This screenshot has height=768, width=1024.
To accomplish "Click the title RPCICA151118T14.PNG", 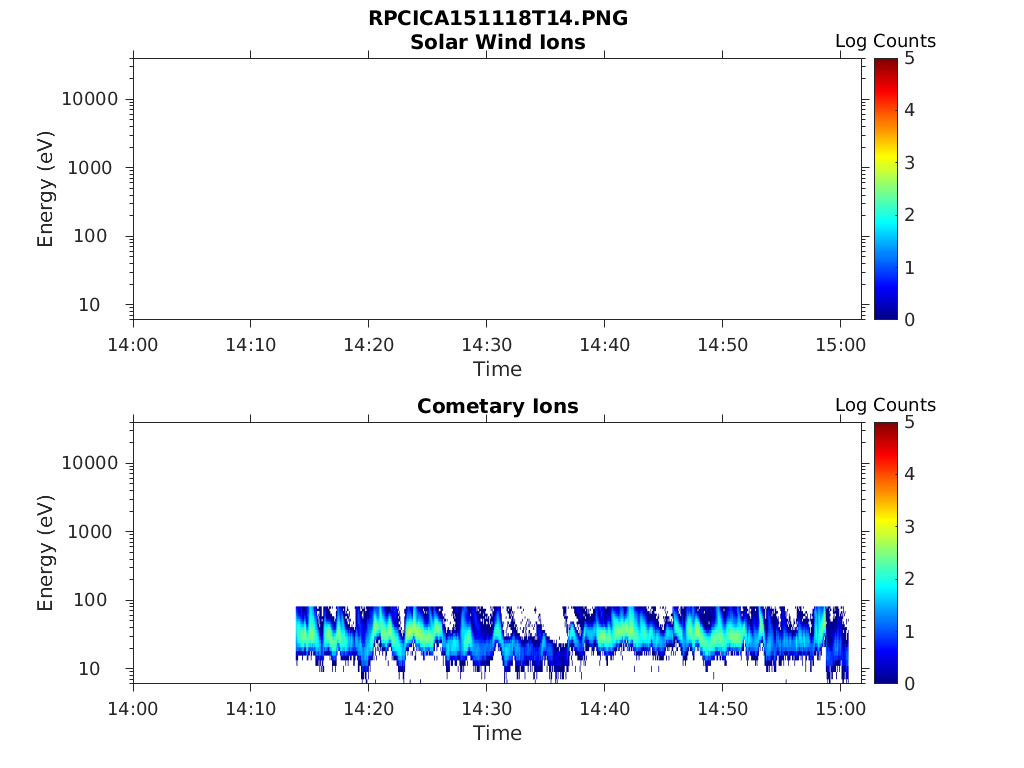I will tap(498, 18).
